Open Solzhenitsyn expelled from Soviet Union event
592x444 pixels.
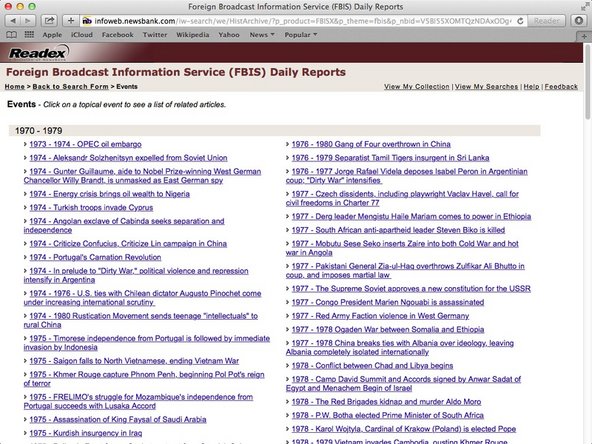128,158
